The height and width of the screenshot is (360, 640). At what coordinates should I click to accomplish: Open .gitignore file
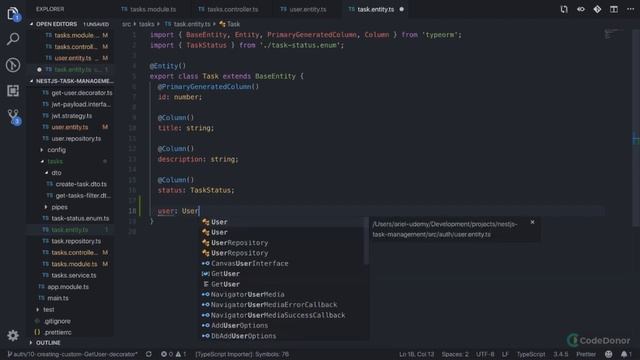coord(57,321)
